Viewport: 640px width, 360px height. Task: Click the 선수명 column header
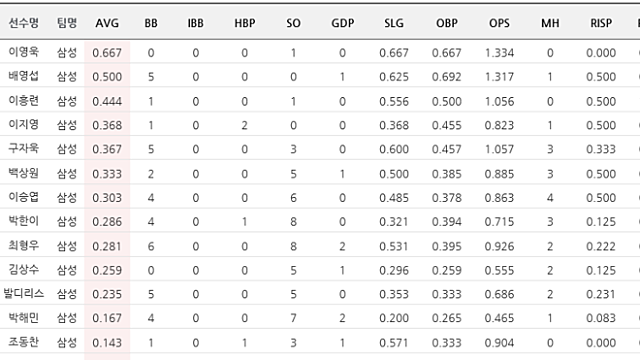(x=24, y=23)
